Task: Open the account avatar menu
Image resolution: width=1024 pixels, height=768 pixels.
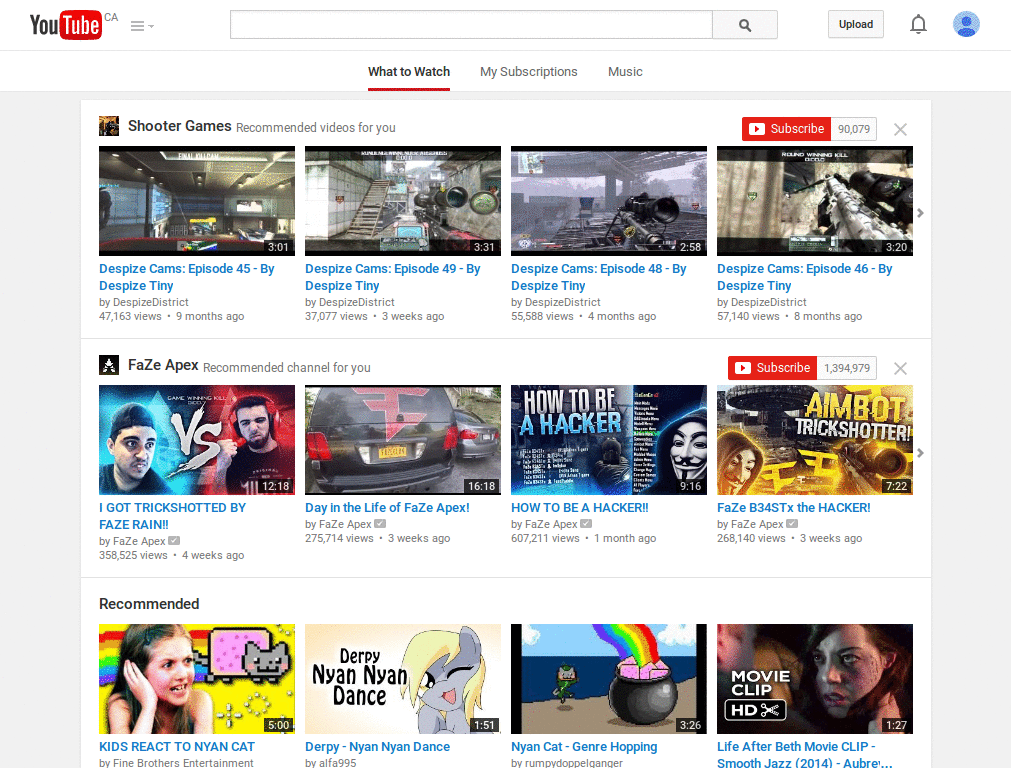Action: click(966, 24)
